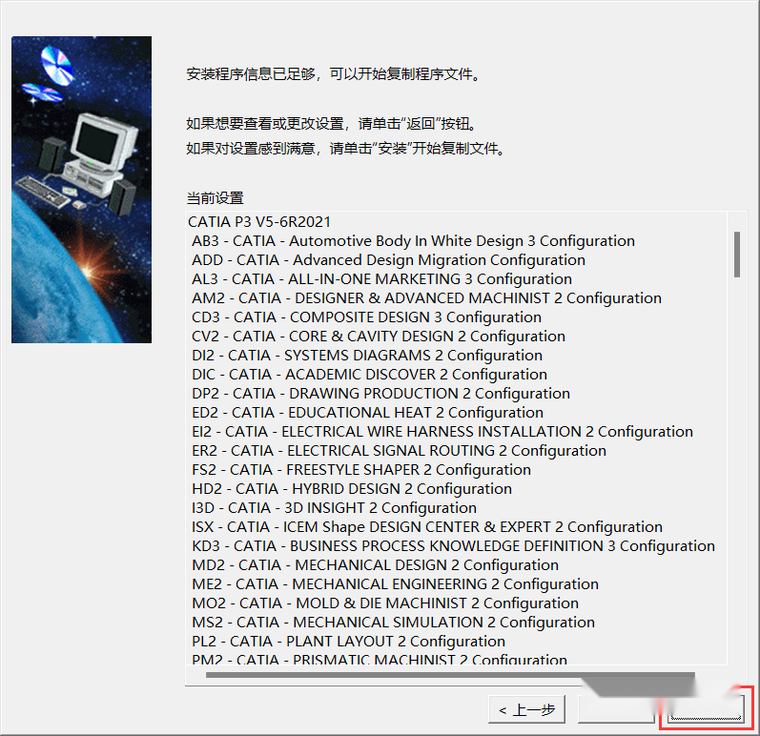This screenshot has width=760, height=736.
Task: Select AL3 ALL-IN-ONE MARKETING 3 Configuration
Action: [382, 279]
